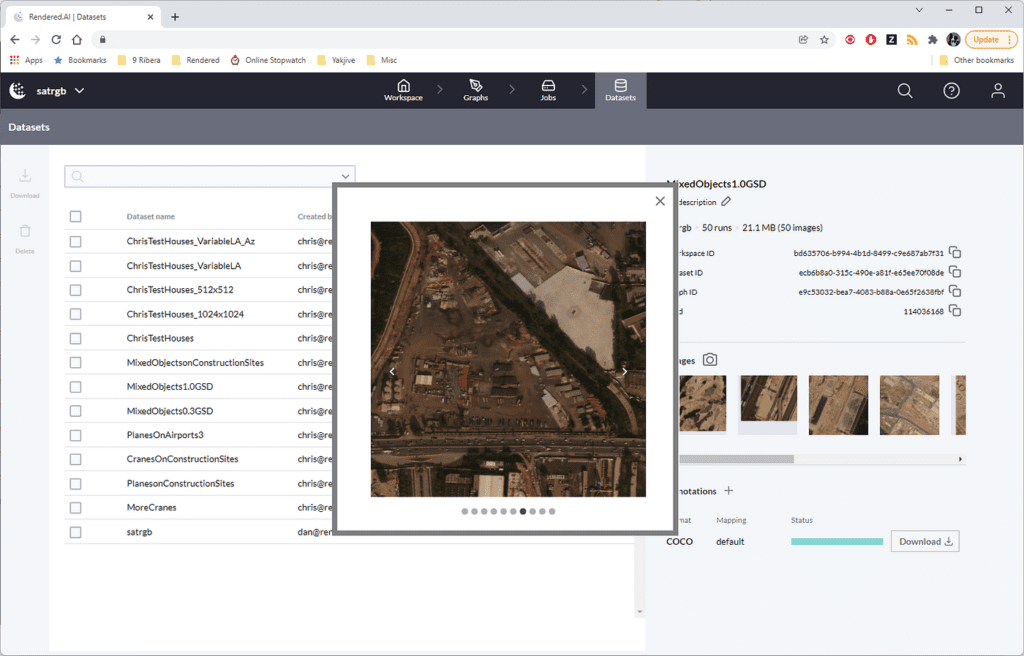
Task: Check the ChrisTestHouses_VariableLA checkbox
Action: 76,266
